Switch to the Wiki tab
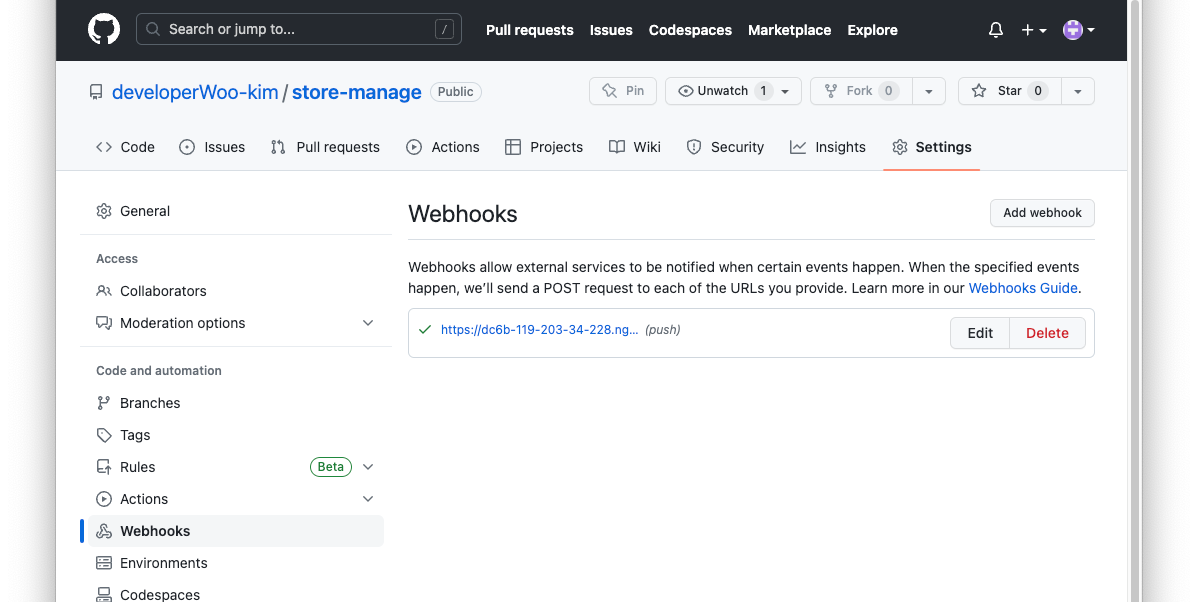Screen dimensions: 1198x602 (635, 147)
